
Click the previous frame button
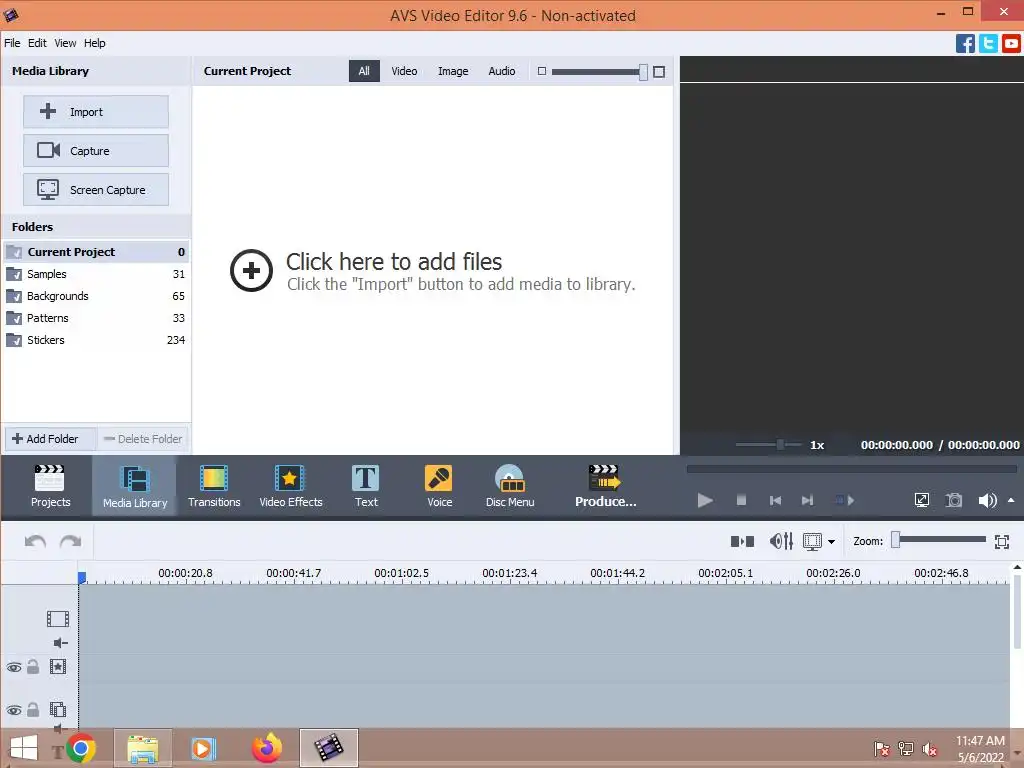(775, 500)
